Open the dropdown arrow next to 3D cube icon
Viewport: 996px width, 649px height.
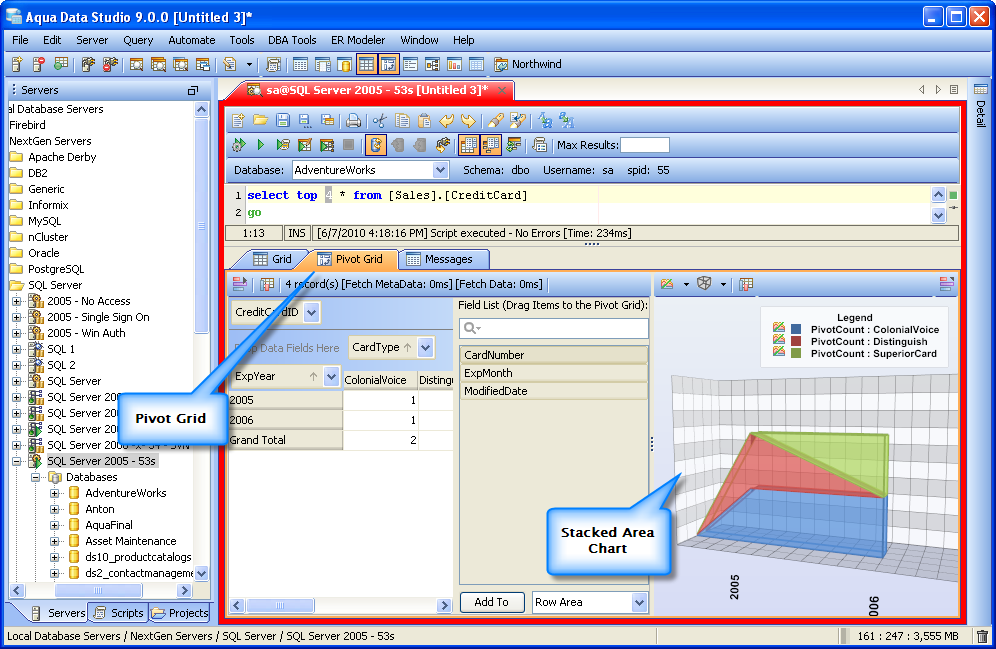[x=723, y=284]
